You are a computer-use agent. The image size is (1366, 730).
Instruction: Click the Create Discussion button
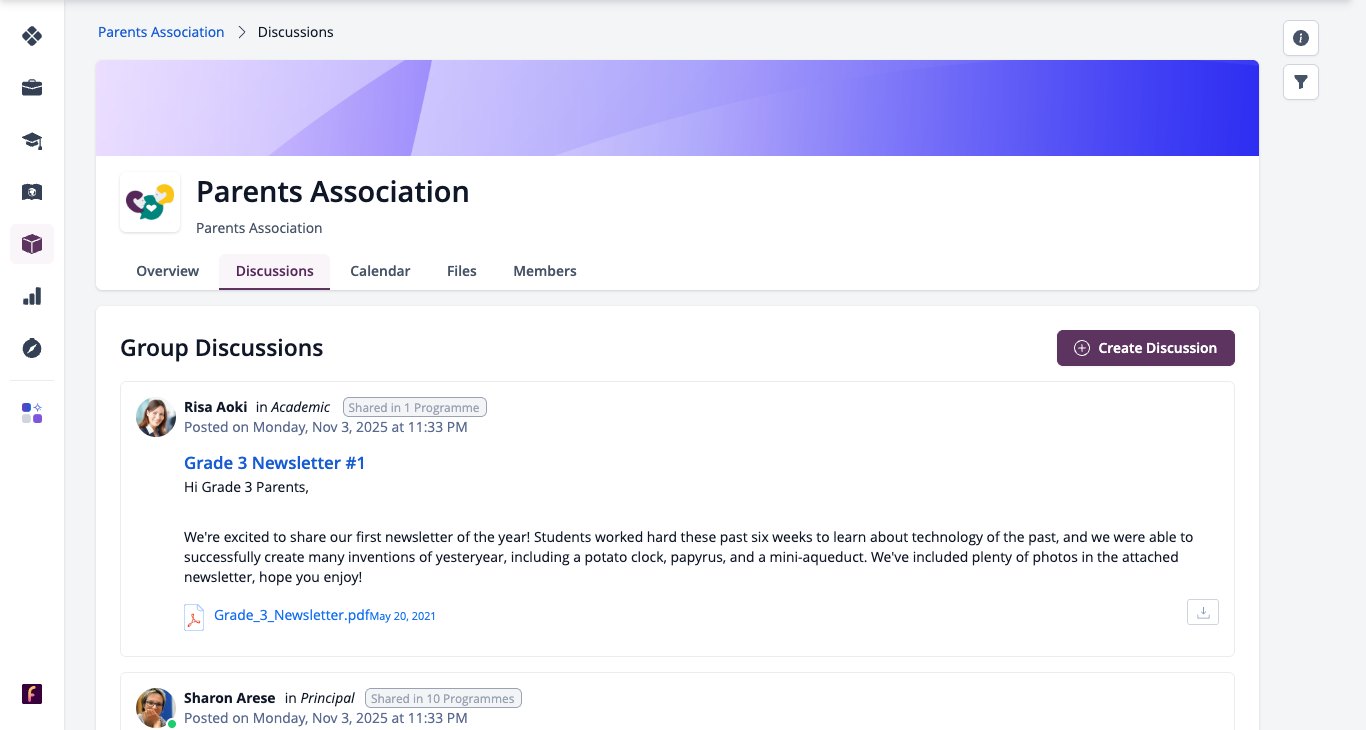[x=1146, y=348]
